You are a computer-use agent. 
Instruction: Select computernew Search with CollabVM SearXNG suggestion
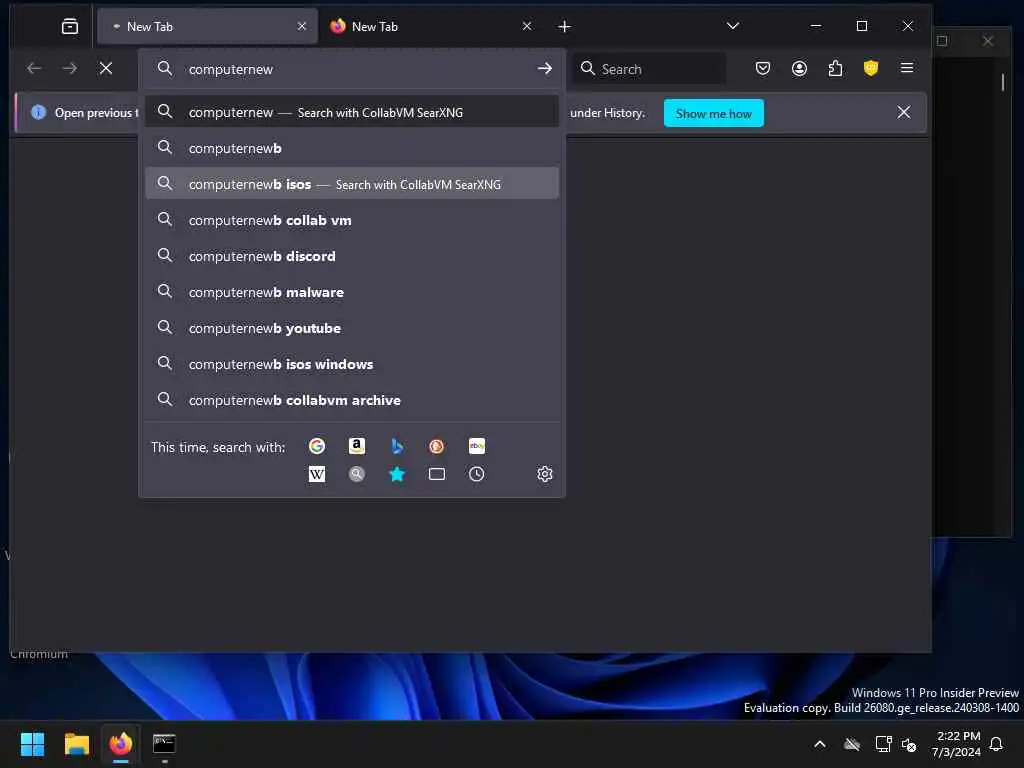351,112
